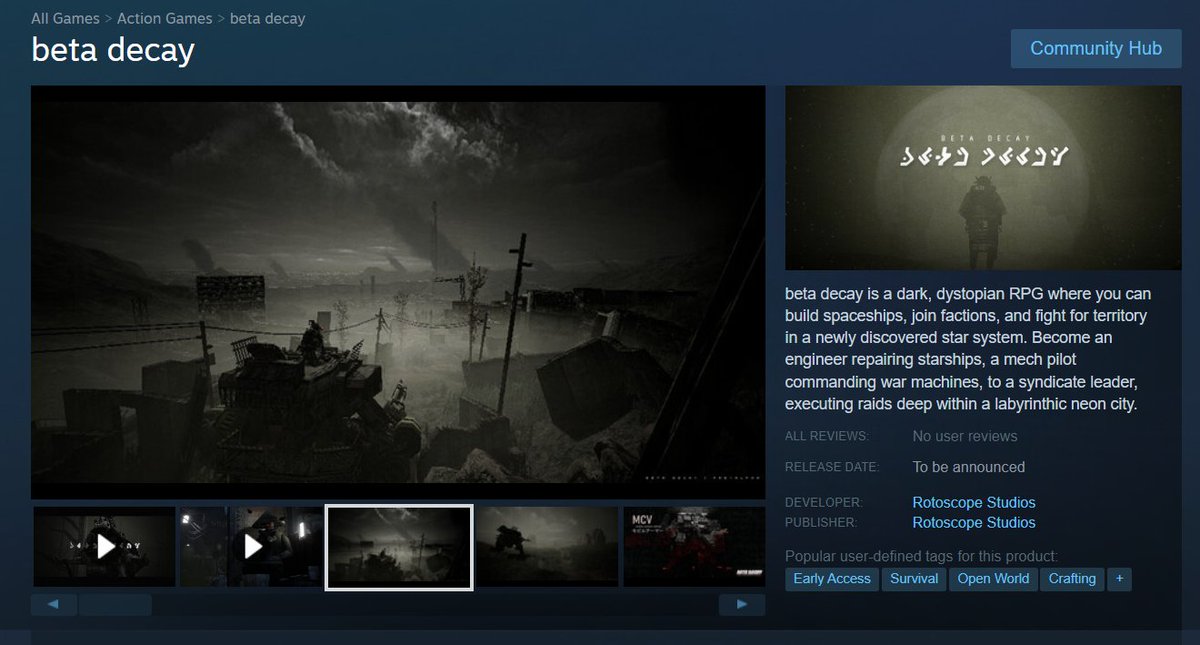Click the plus button to add tags
This screenshot has width=1200, height=645.
1119,579
